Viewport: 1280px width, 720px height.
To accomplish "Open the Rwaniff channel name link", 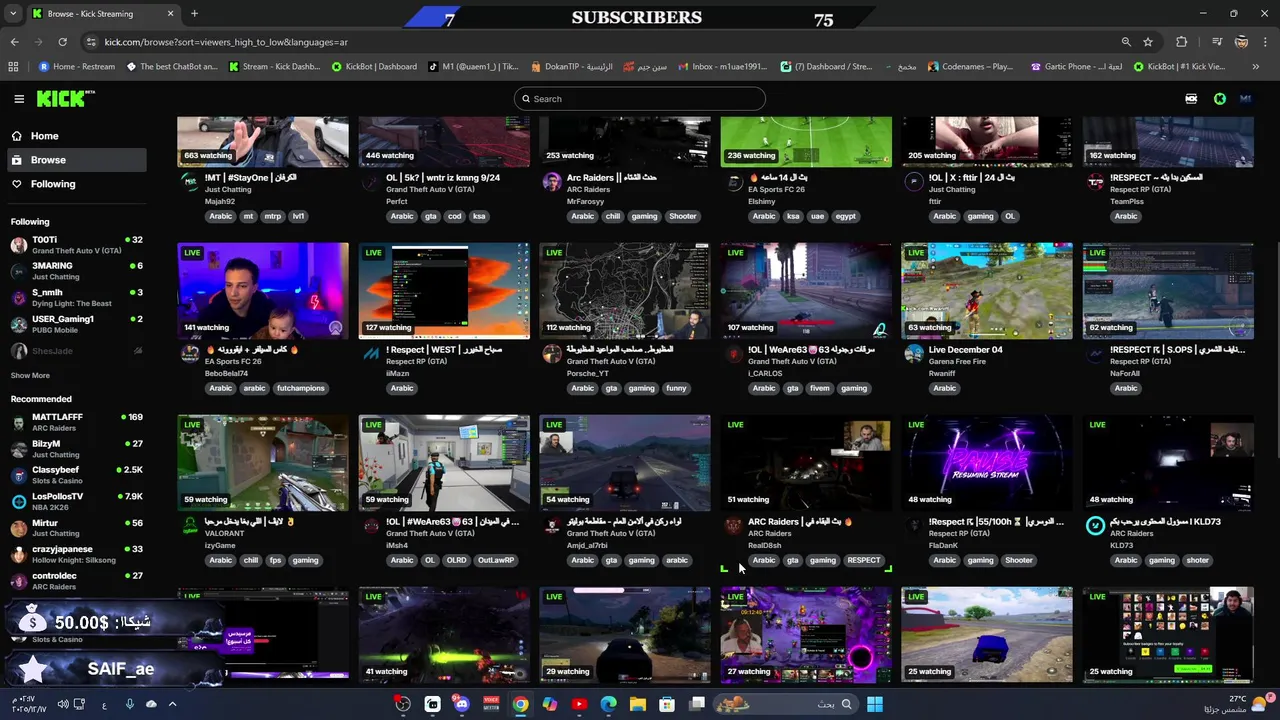I will (x=942, y=374).
